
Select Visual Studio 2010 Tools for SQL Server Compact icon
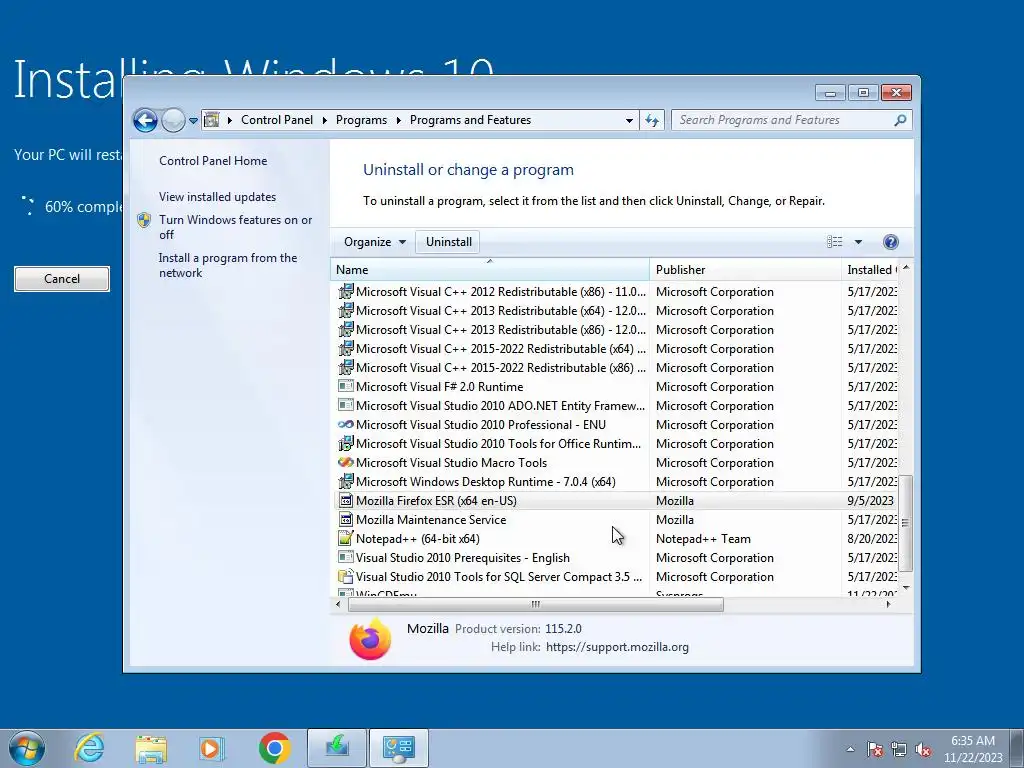pyautogui.click(x=345, y=577)
